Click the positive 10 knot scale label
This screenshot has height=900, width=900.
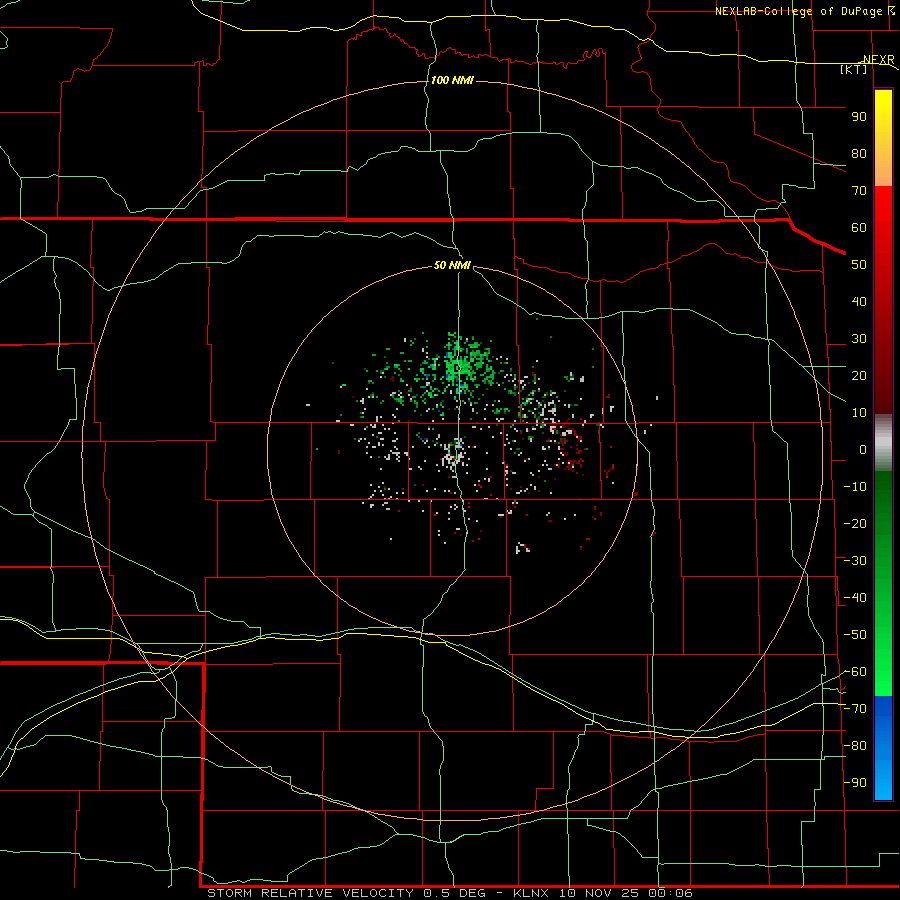(x=859, y=413)
